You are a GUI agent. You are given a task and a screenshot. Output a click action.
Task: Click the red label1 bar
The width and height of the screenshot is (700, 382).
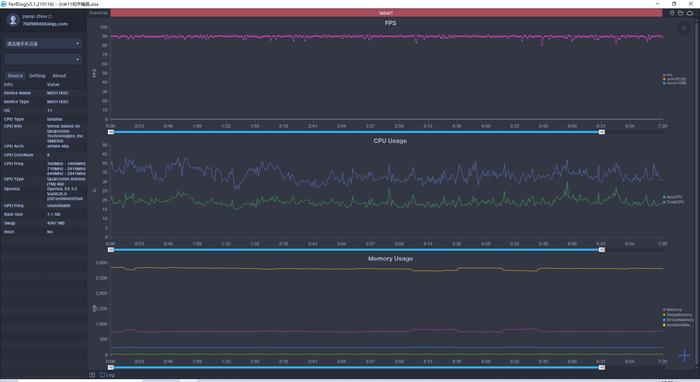(386, 13)
